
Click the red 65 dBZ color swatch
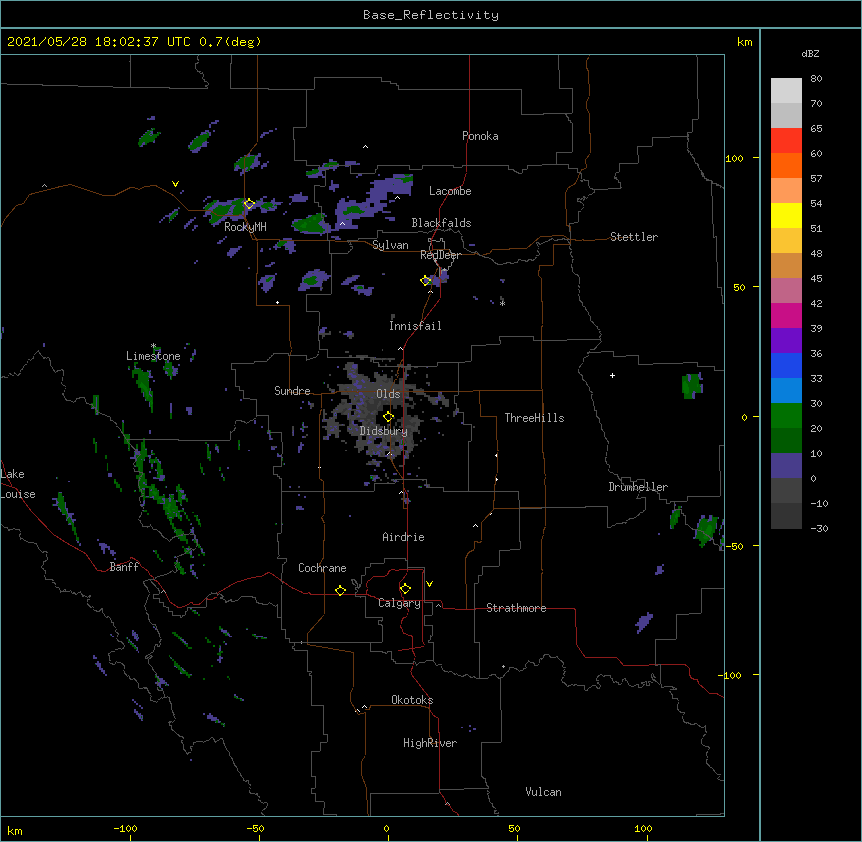[x=786, y=140]
